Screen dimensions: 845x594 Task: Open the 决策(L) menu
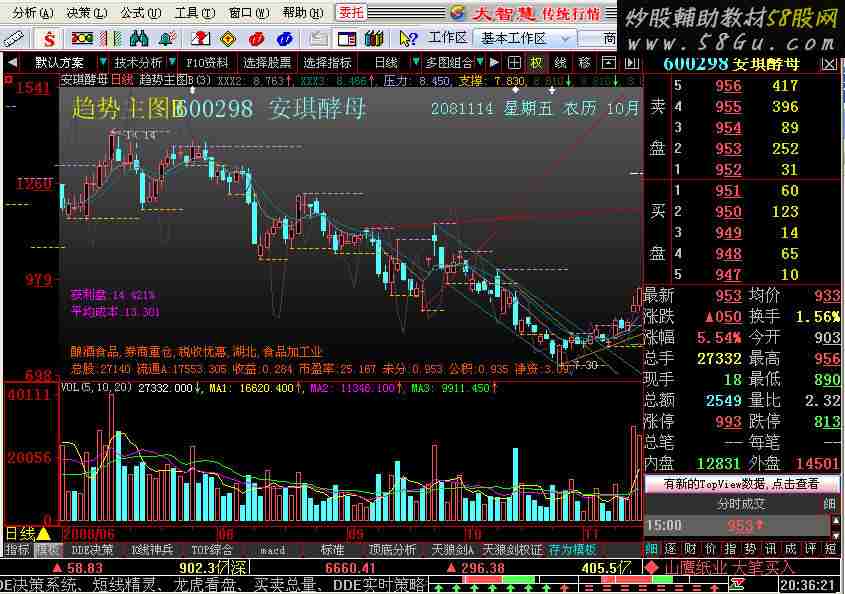87,12
